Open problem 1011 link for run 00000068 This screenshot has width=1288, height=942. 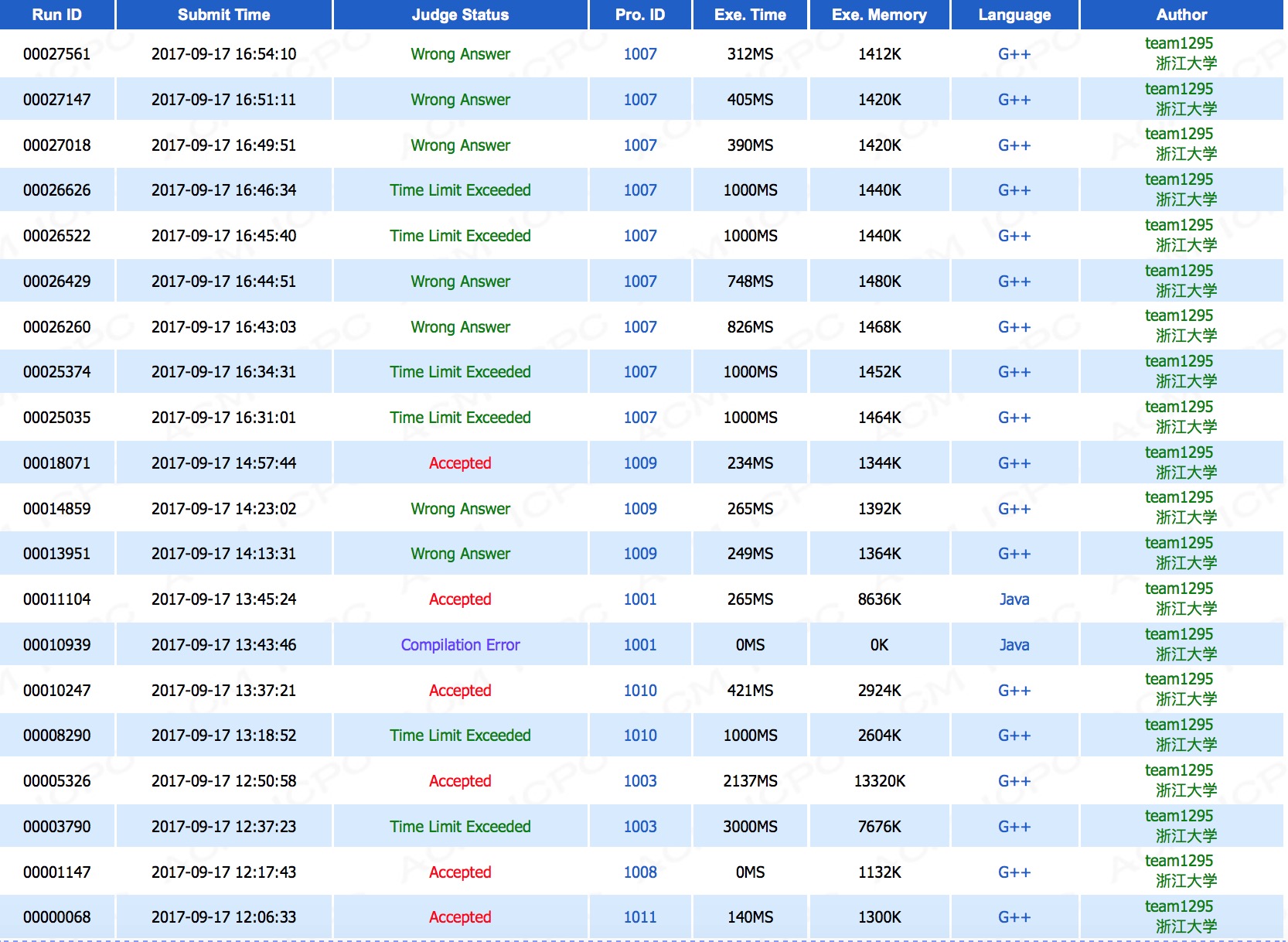[640, 917]
